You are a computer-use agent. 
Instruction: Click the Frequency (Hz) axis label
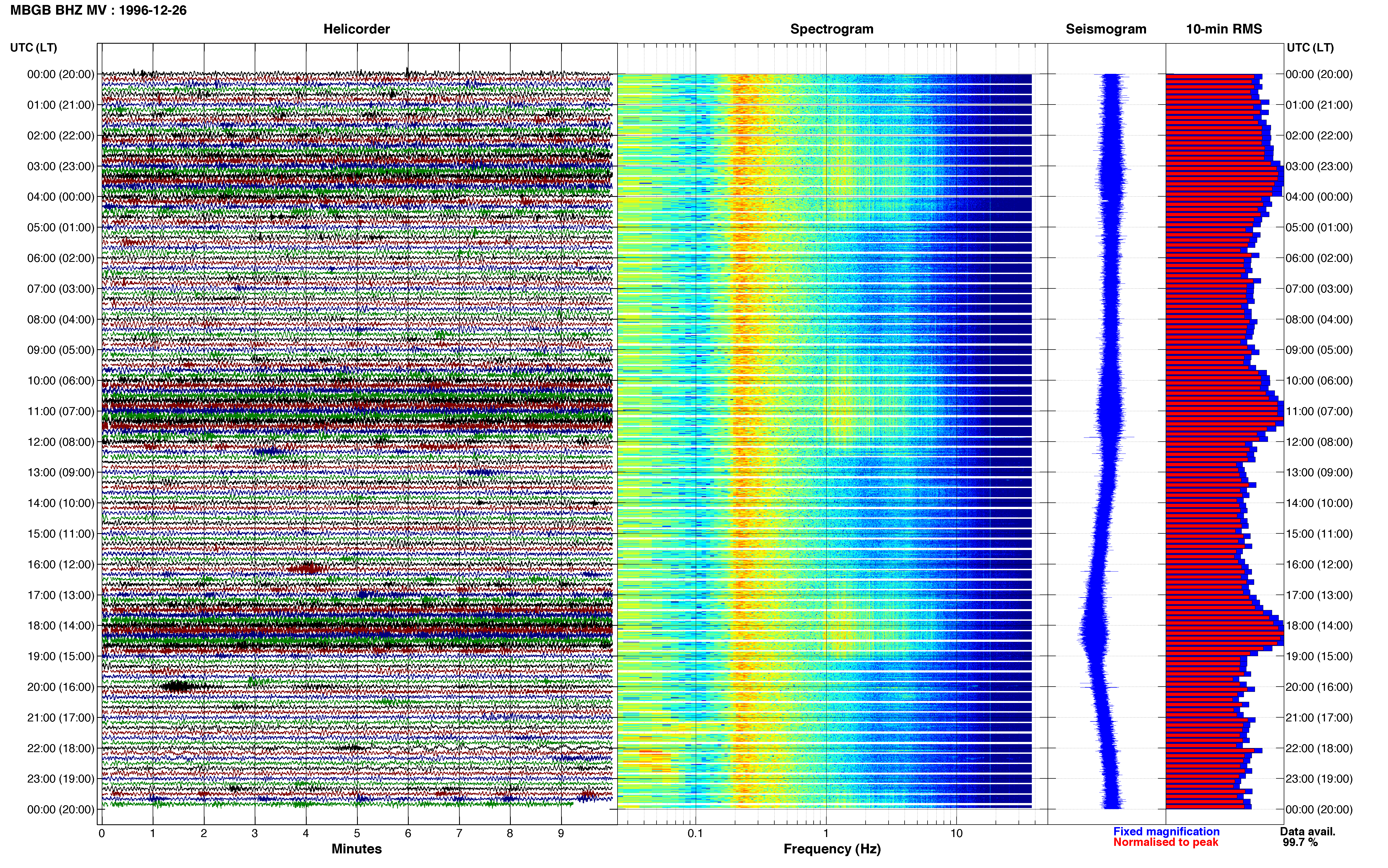click(x=832, y=849)
